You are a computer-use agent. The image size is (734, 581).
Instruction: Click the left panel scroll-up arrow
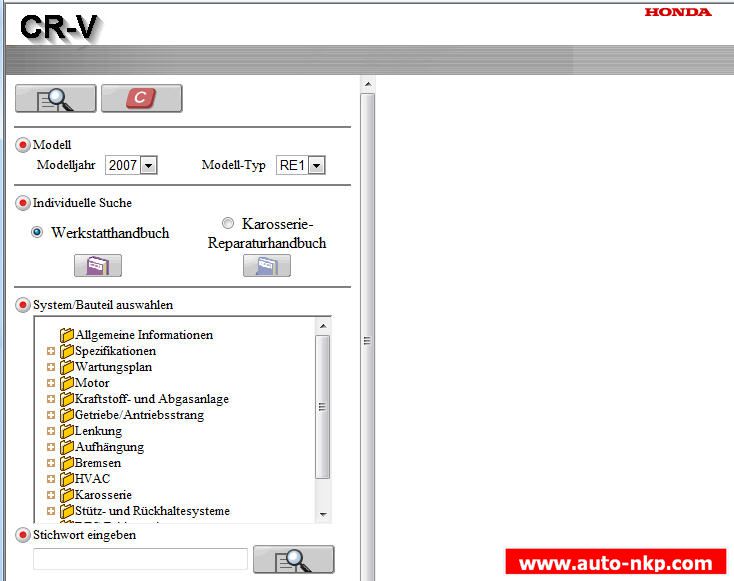tap(368, 84)
